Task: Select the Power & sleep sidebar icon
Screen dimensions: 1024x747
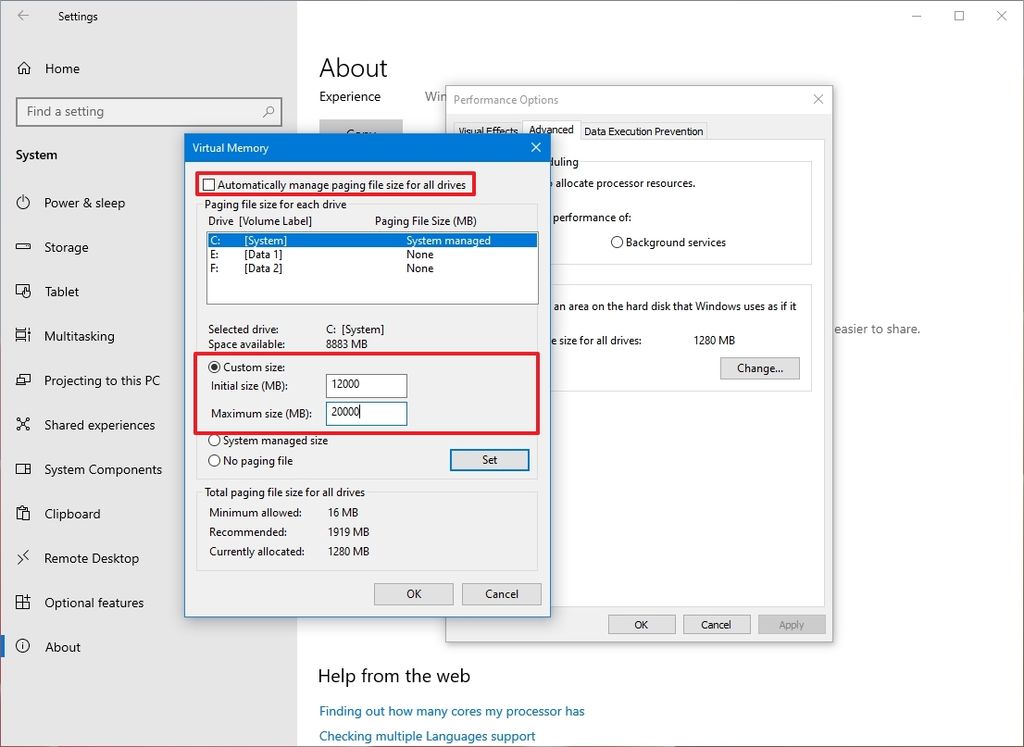Action: click(x=24, y=203)
